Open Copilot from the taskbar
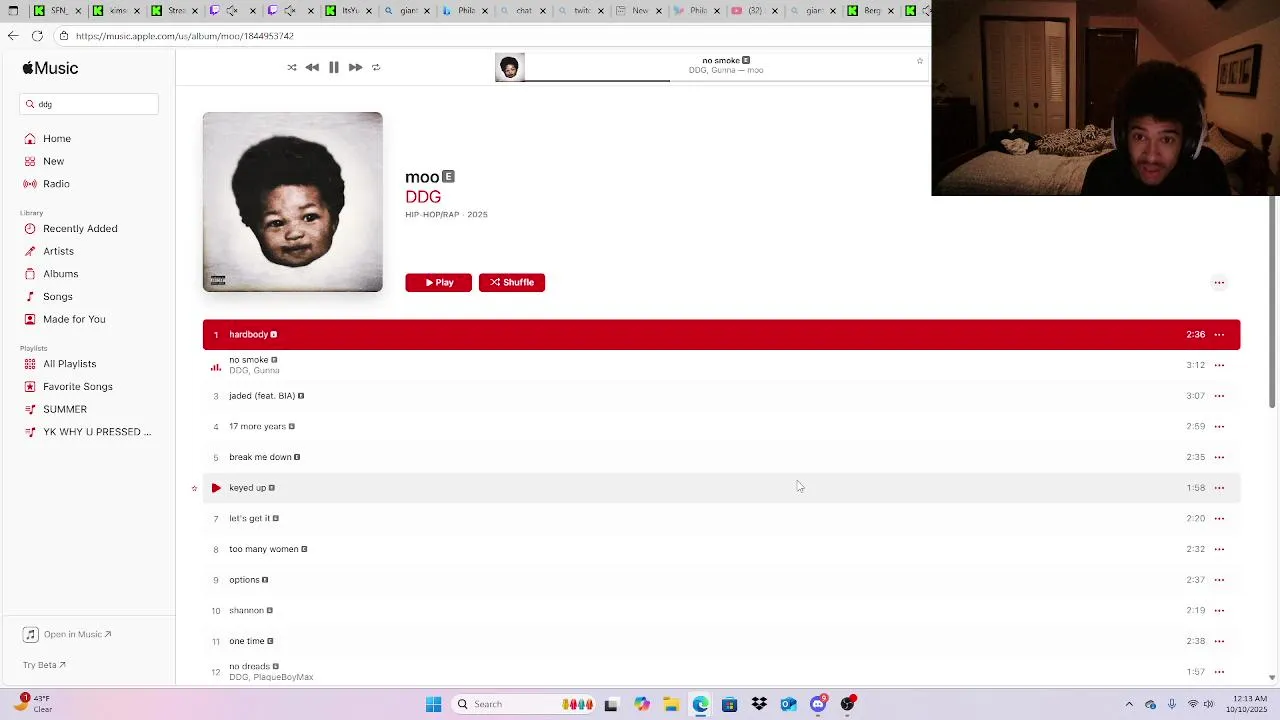 pos(642,704)
